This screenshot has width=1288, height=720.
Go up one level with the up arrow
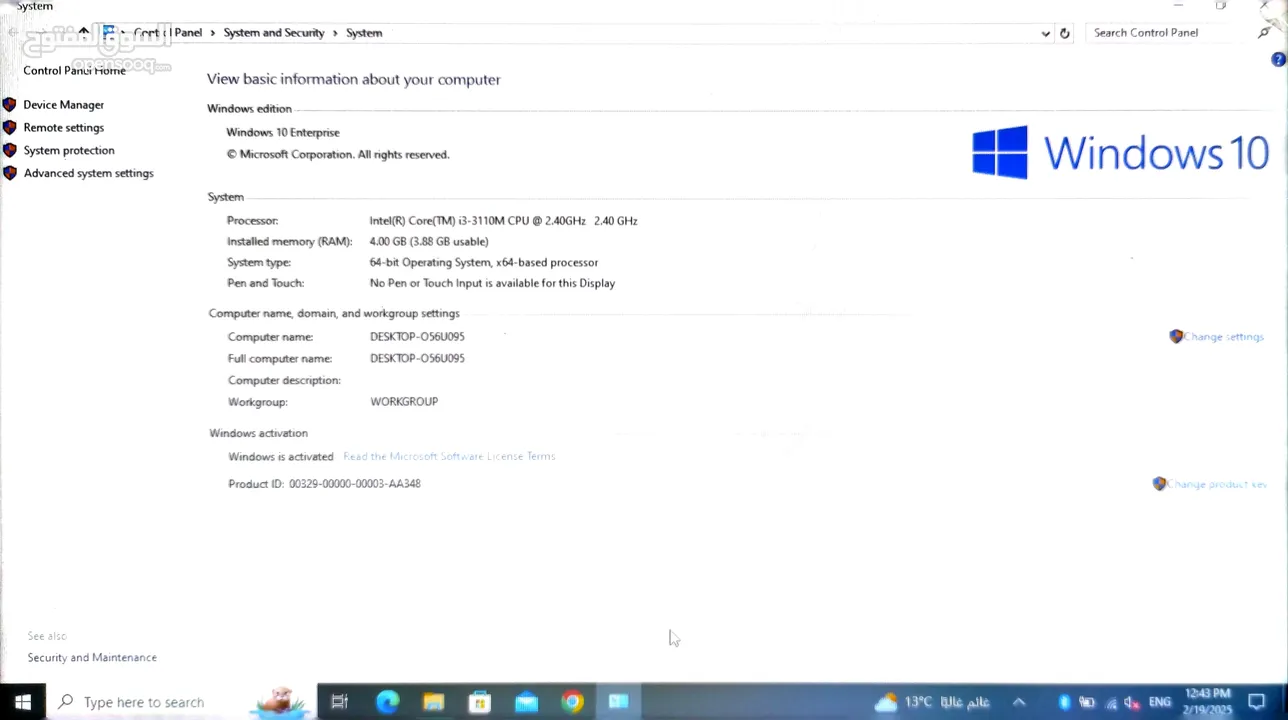(x=84, y=32)
